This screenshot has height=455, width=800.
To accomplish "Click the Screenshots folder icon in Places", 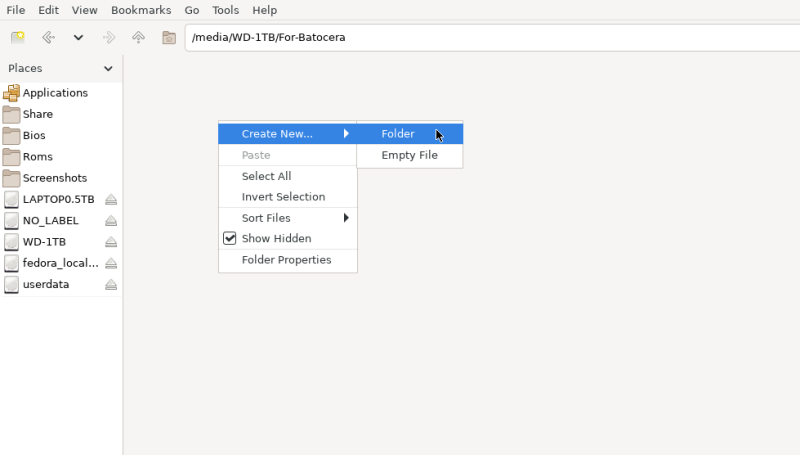I will click(x=11, y=178).
